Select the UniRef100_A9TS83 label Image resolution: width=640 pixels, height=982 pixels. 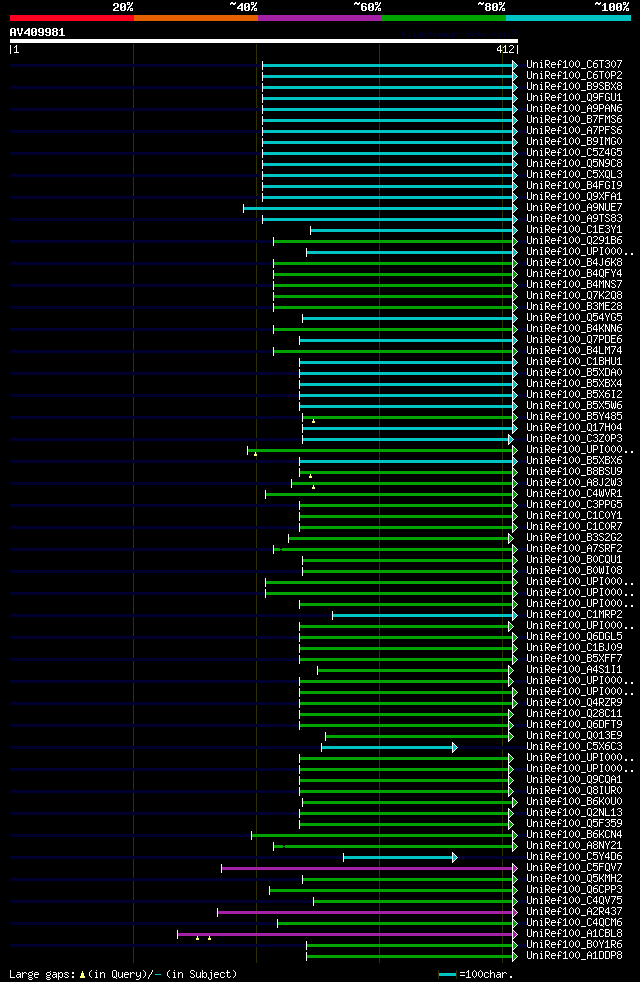pos(574,219)
